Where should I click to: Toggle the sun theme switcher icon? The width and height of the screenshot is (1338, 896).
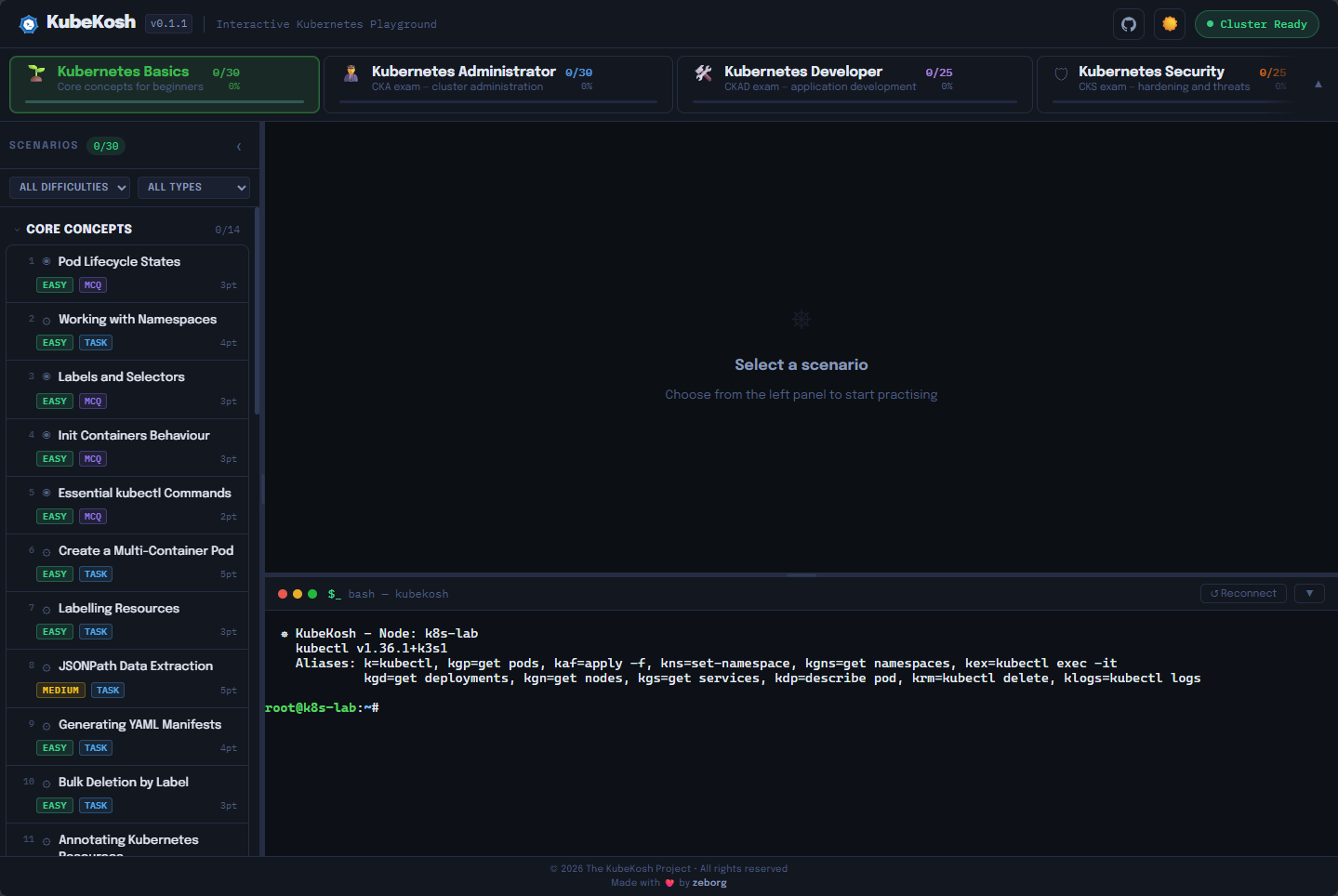coord(1170,24)
